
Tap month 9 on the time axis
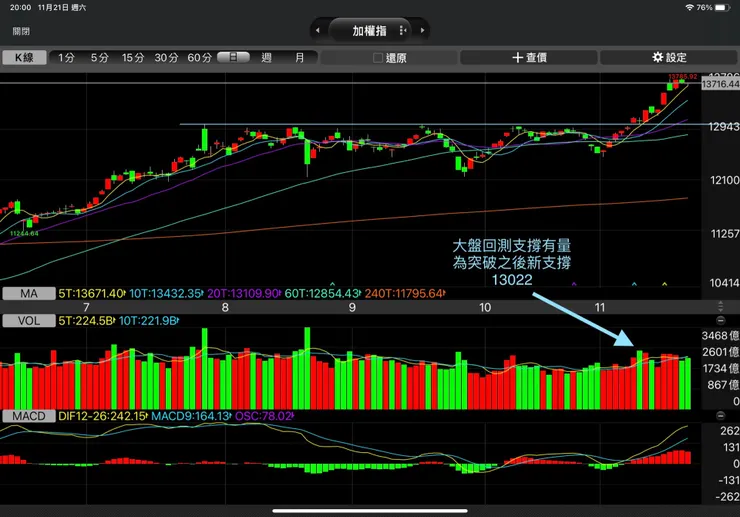352,307
